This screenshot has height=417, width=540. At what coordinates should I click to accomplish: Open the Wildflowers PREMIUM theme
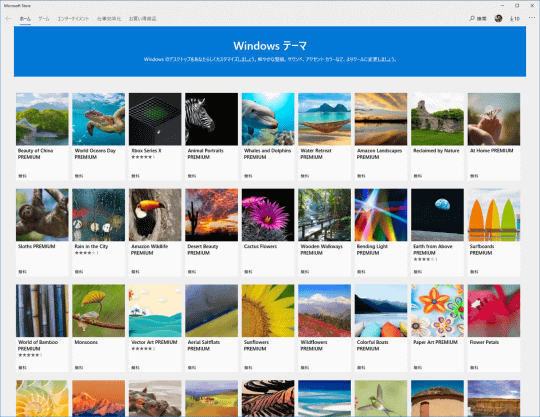[x=324, y=328]
